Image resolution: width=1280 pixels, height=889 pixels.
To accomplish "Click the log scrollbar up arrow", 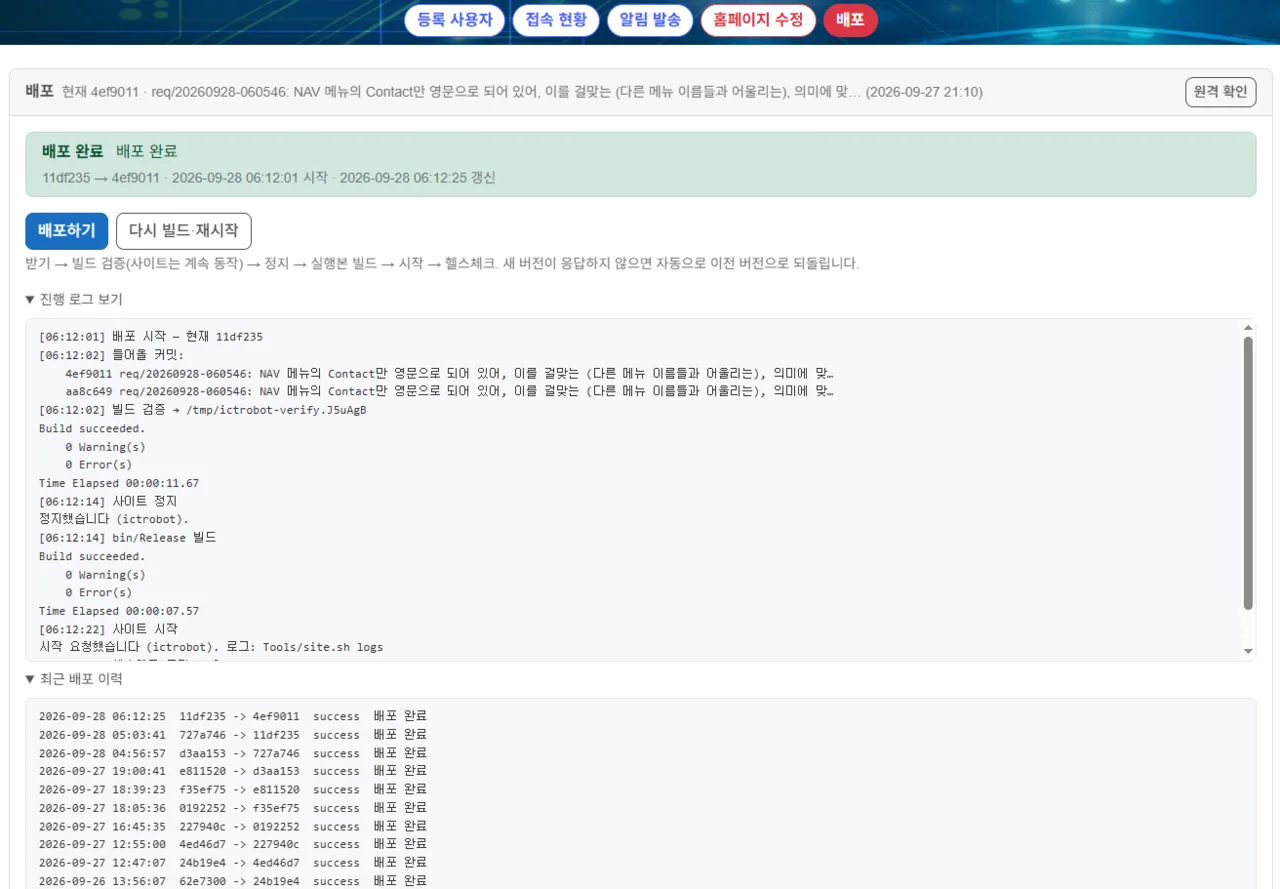I will click(x=1248, y=327).
